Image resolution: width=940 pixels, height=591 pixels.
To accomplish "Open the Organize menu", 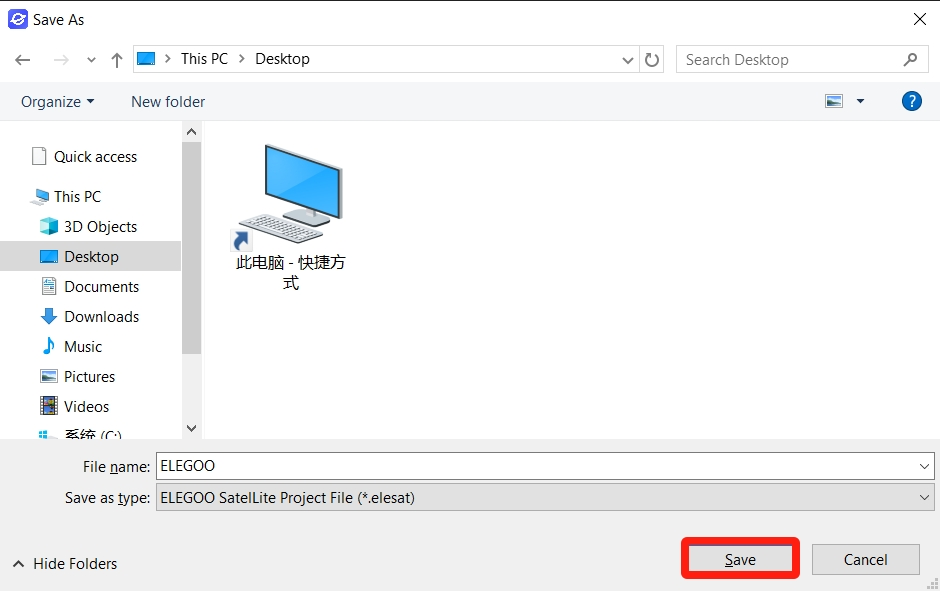I will pos(57,102).
